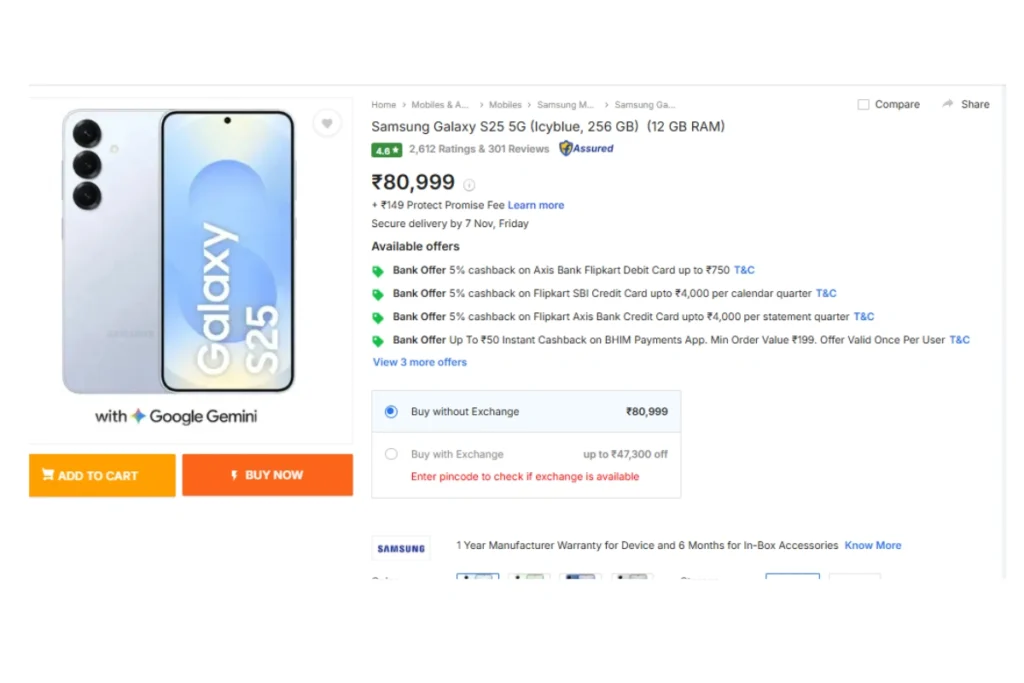Open Know More warranty link
The height and width of the screenshot is (683, 1024).
(x=872, y=545)
